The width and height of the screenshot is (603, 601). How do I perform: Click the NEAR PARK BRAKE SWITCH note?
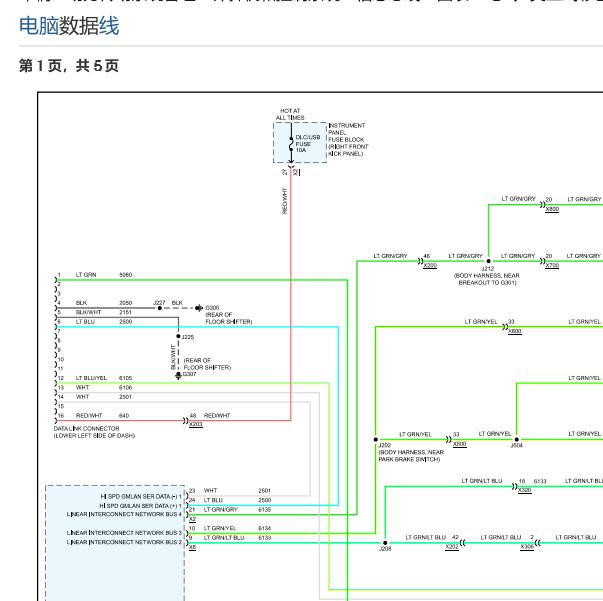point(409,456)
